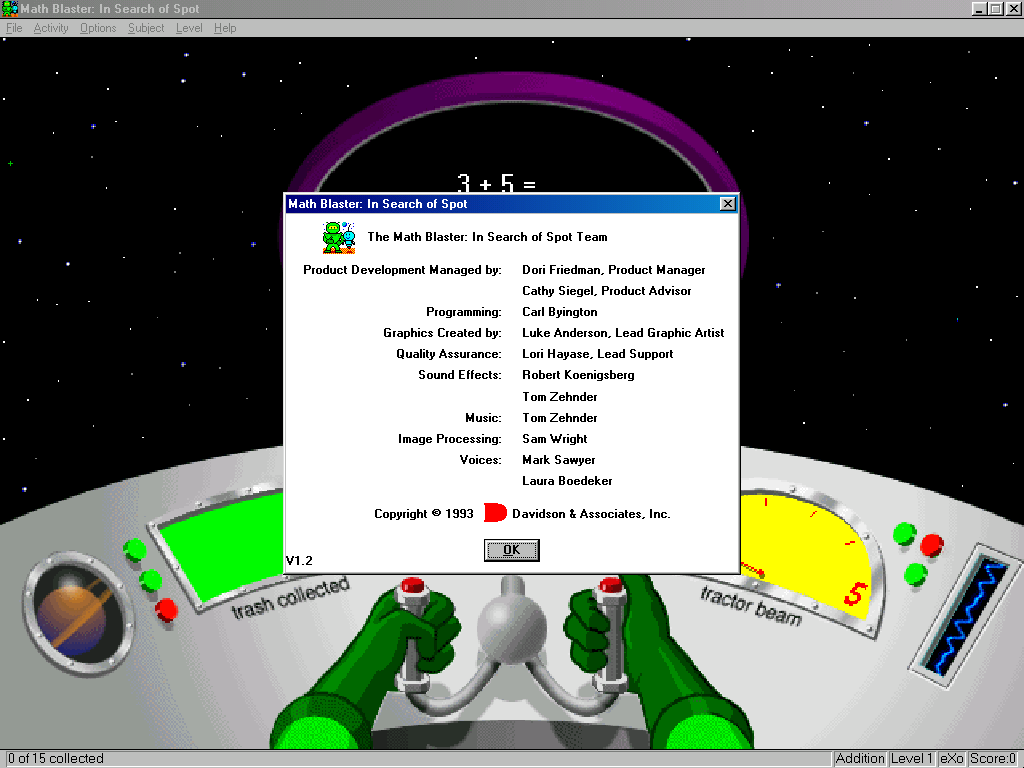Click the '0 of 15 collected' status text
1024x768 pixels.
(x=56, y=758)
